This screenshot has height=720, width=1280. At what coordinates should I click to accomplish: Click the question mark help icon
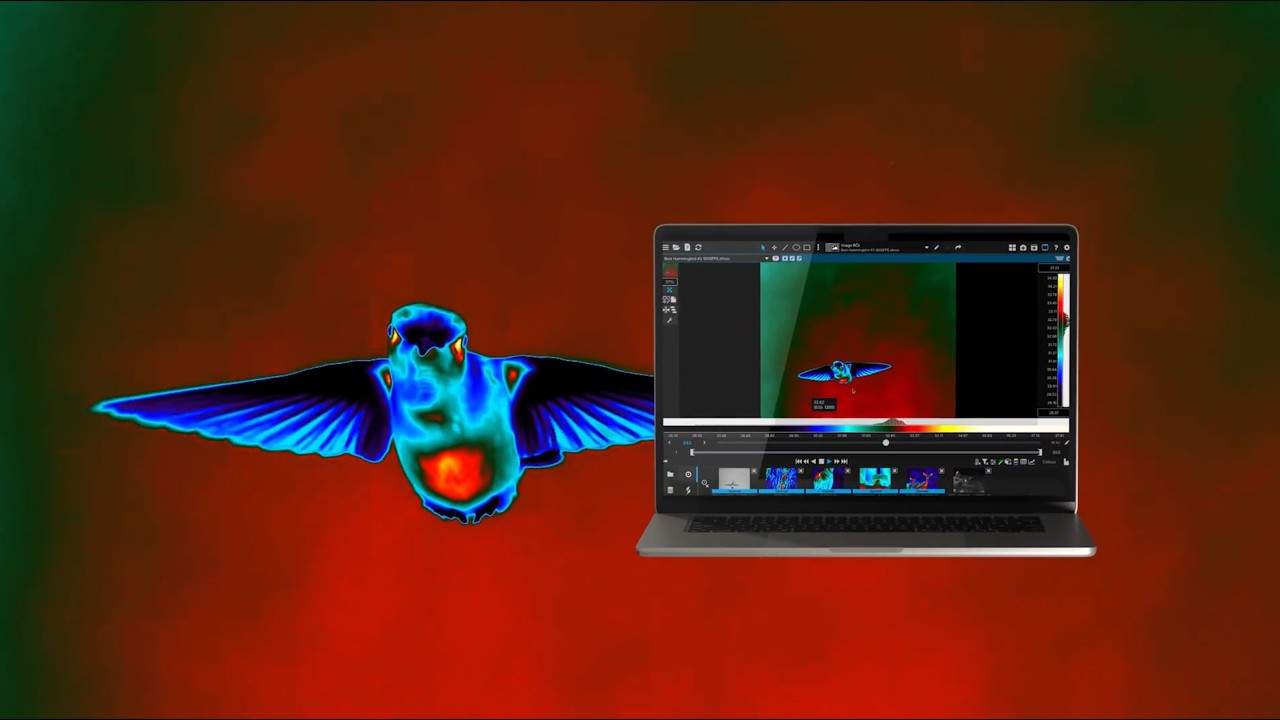tap(1056, 247)
